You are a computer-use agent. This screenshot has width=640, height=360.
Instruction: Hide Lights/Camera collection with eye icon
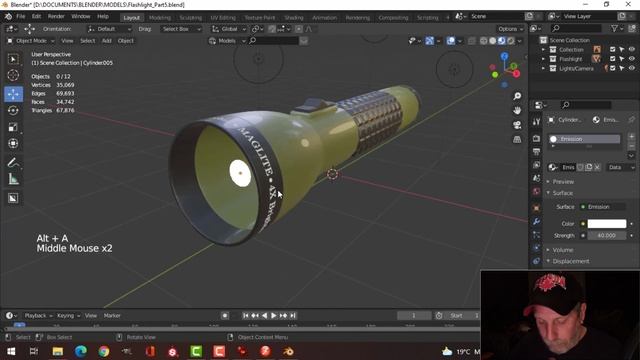pyautogui.click(x=631, y=68)
